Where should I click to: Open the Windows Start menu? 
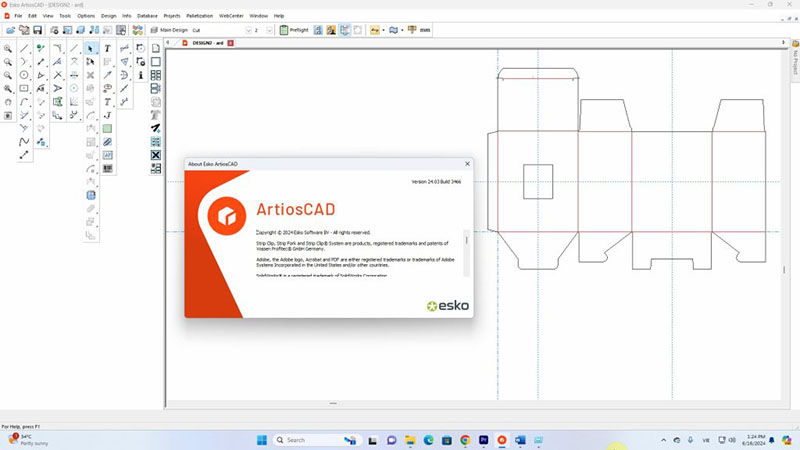tap(262, 440)
